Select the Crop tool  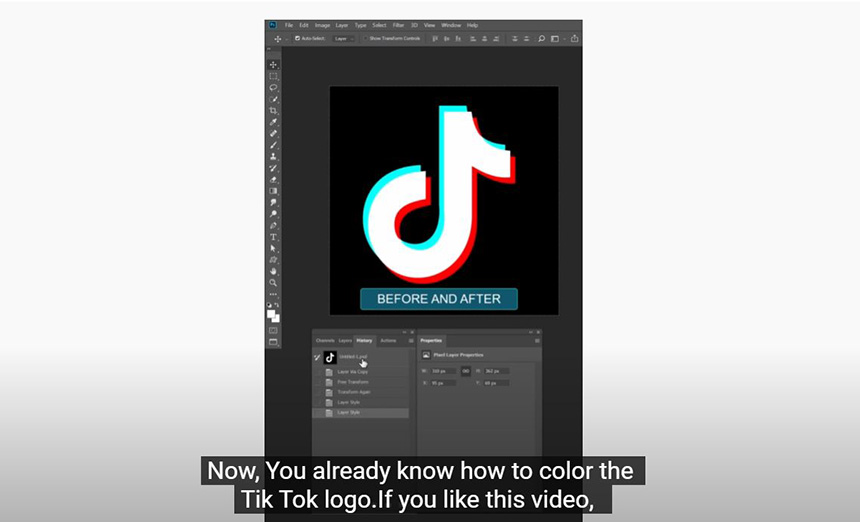point(273,111)
